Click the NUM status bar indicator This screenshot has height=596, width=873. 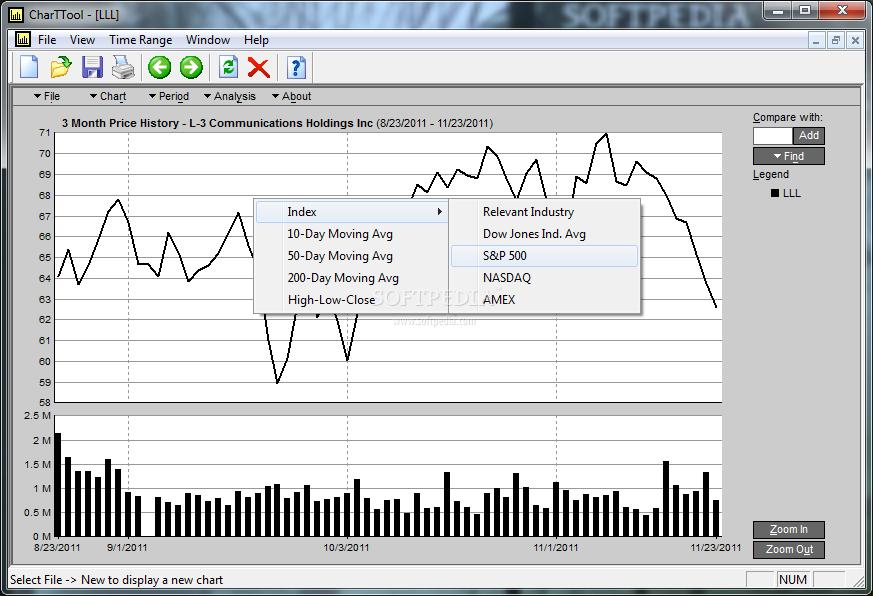[793, 580]
